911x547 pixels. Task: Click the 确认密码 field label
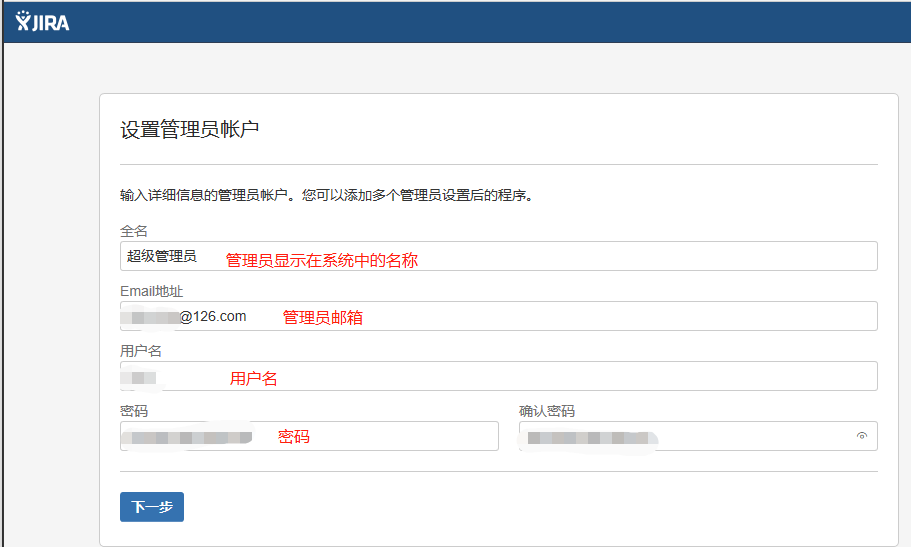tap(547, 411)
